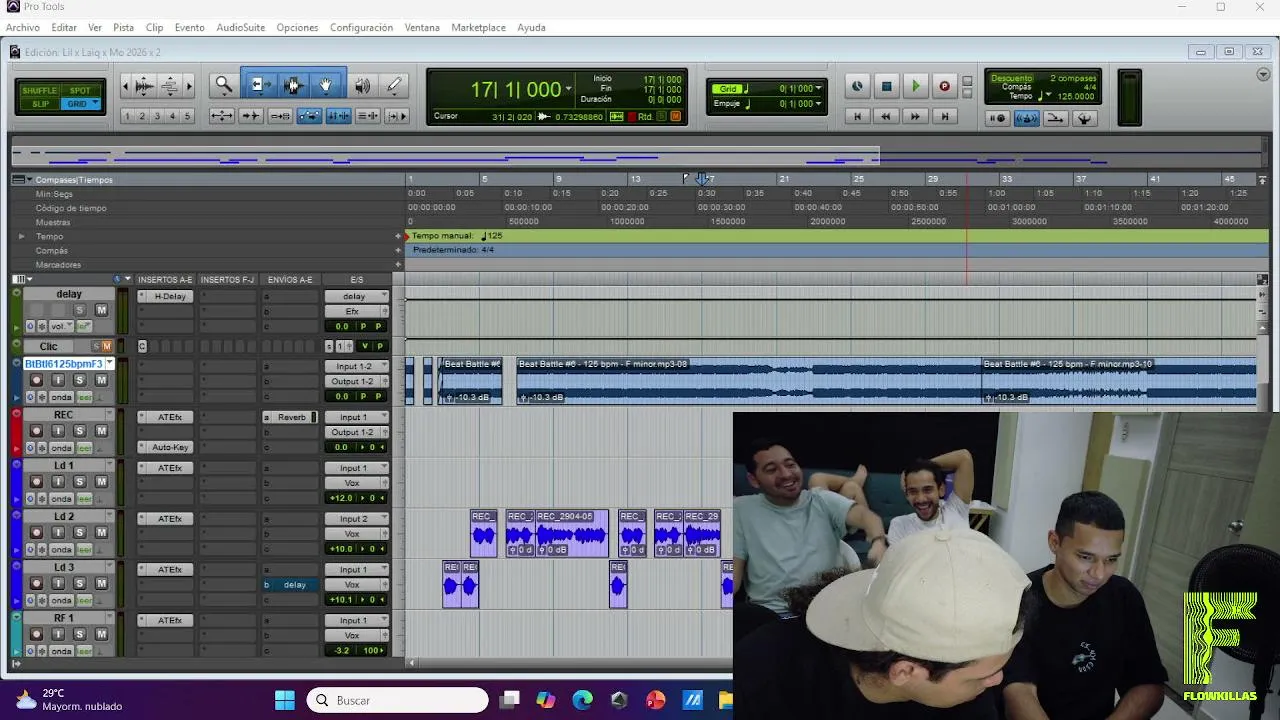Click Go to End transport button
The width and height of the screenshot is (1280, 720).
tap(944, 116)
